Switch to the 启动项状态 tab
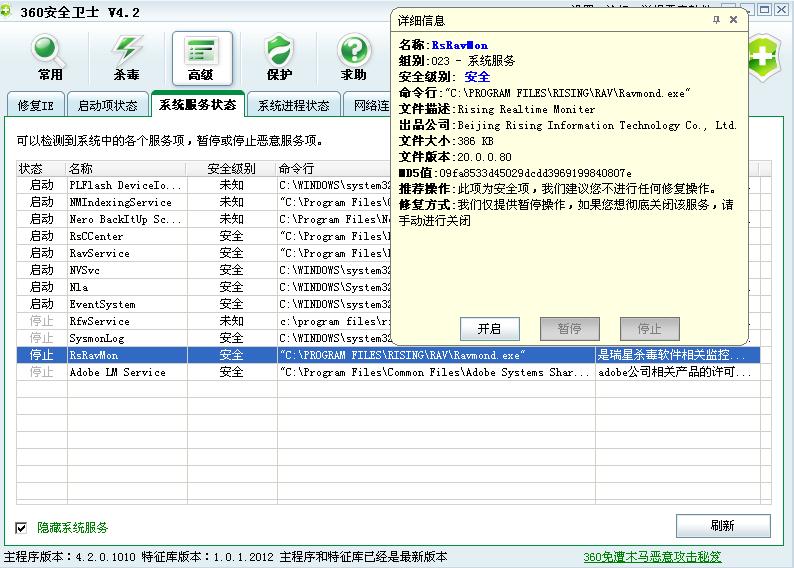 pyautogui.click(x=107, y=105)
